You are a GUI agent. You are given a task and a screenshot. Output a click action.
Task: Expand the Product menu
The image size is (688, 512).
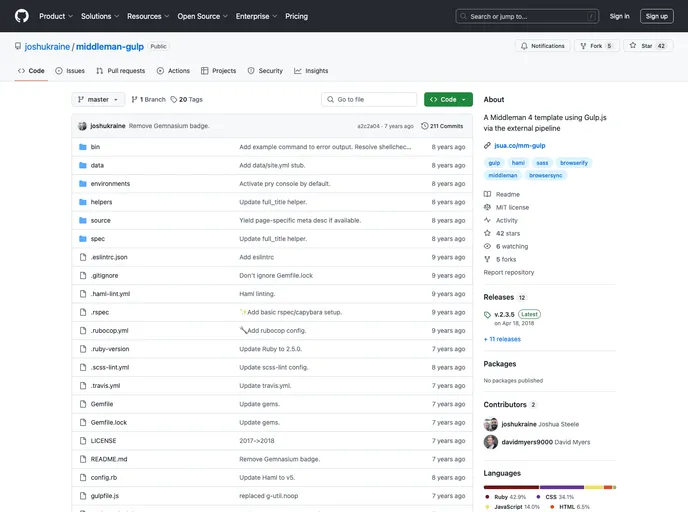coord(56,16)
